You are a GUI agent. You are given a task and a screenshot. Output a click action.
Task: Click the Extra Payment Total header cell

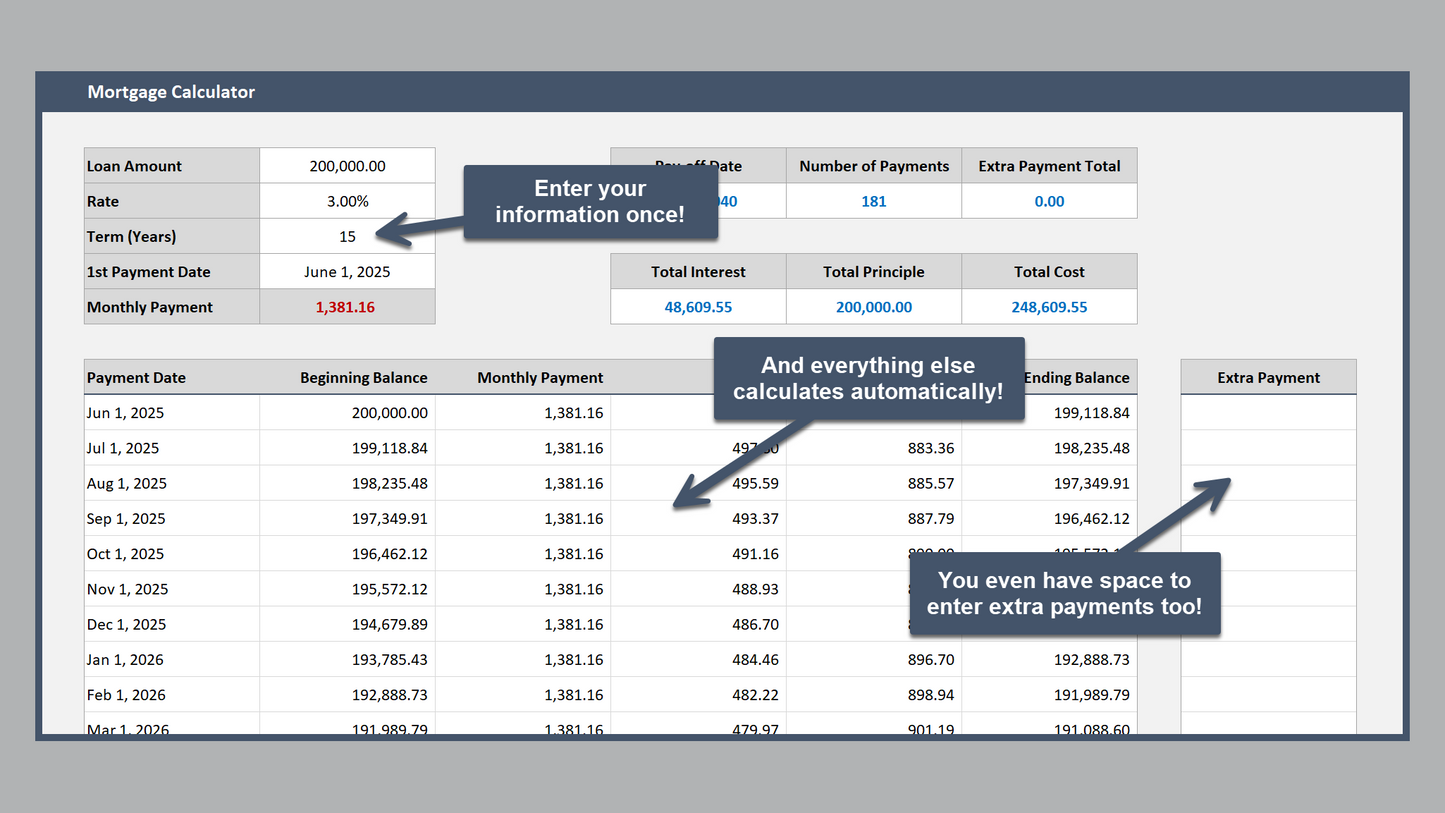click(x=1049, y=166)
